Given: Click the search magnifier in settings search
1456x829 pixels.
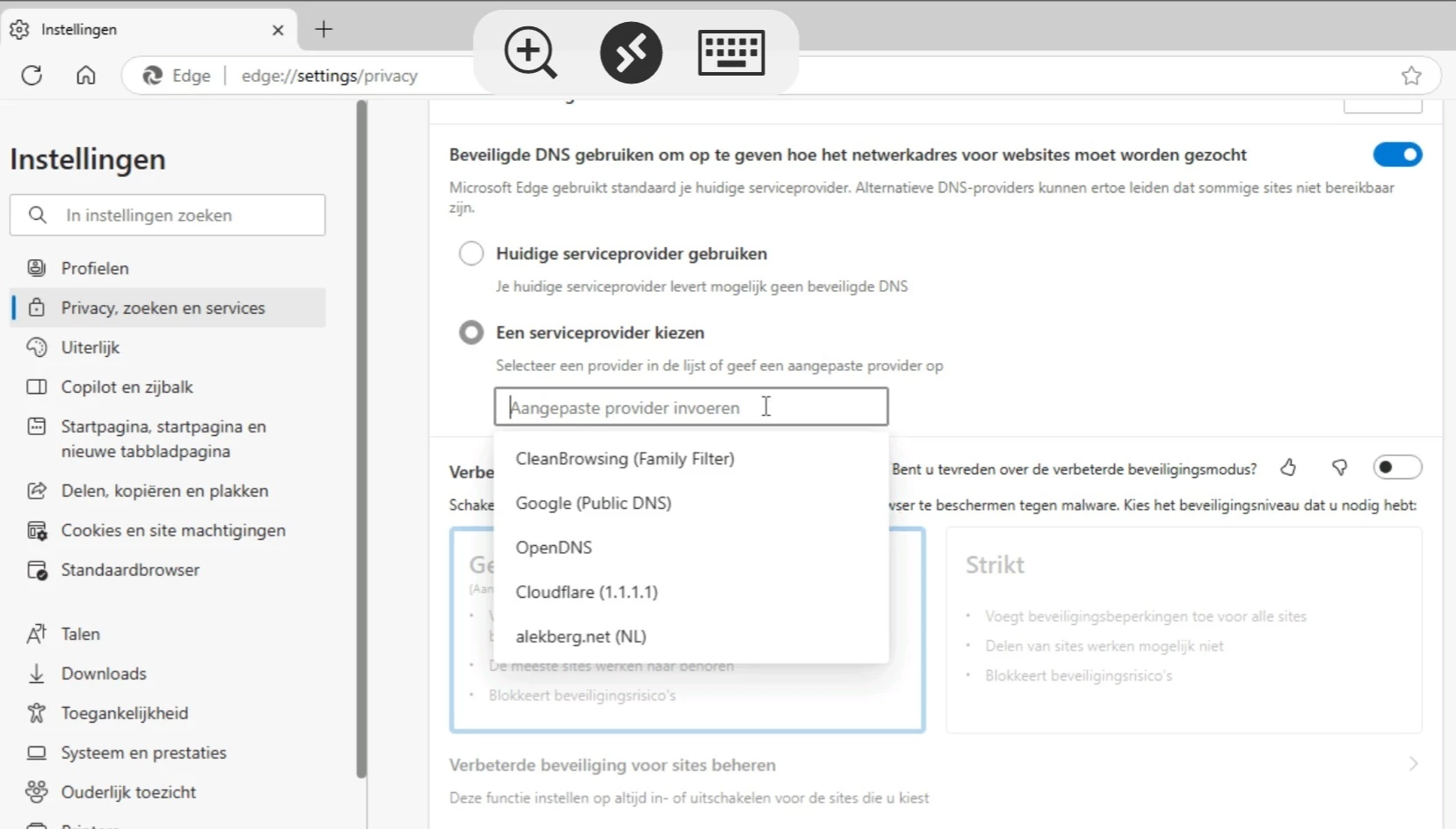Looking at the screenshot, I should pyautogui.click(x=37, y=215).
